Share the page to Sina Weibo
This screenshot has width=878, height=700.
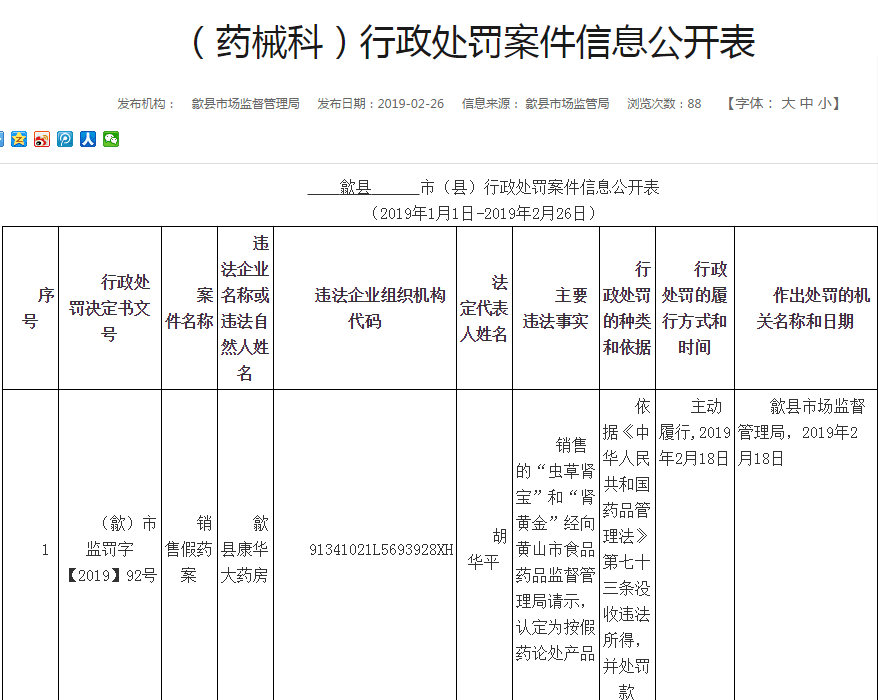click(42, 139)
